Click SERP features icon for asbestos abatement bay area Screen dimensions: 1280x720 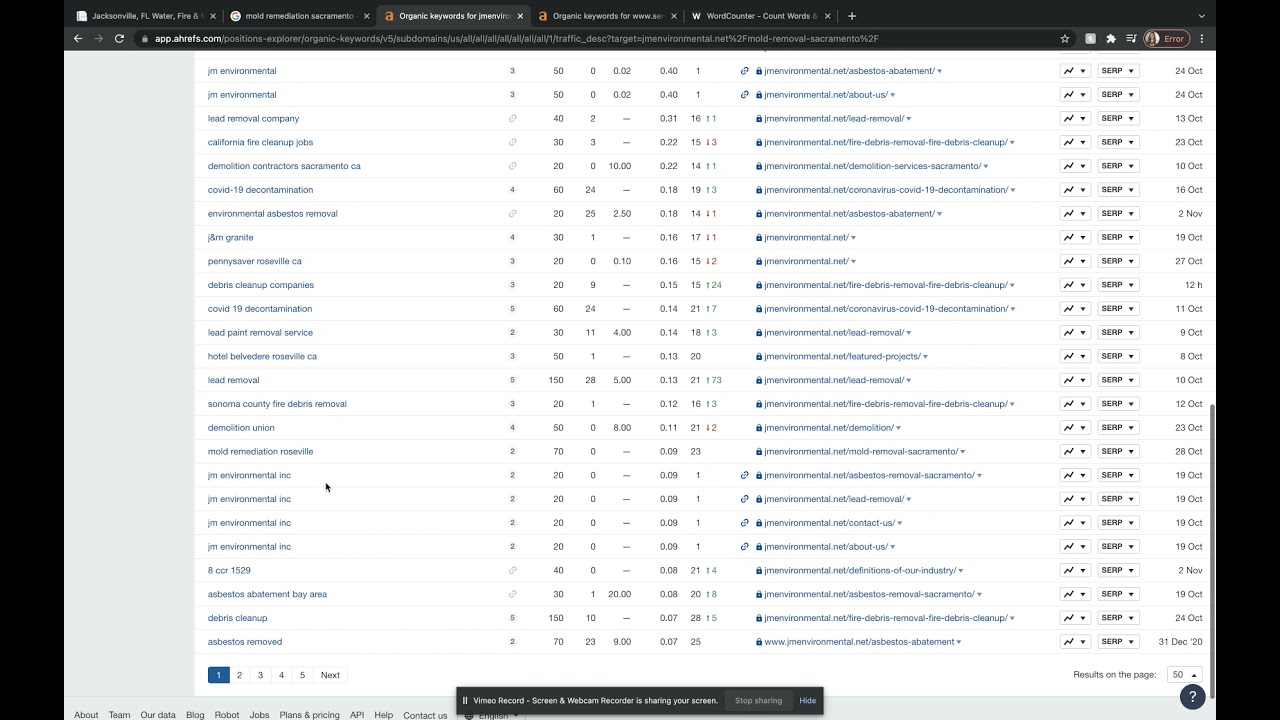[x=513, y=594]
